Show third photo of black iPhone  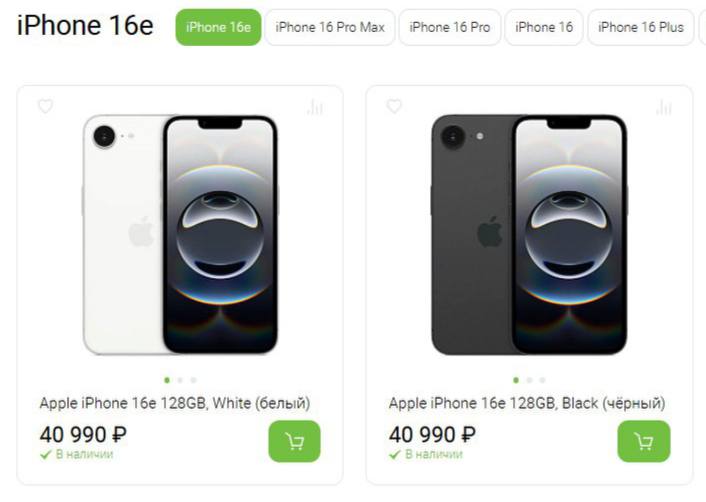point(542,380)
